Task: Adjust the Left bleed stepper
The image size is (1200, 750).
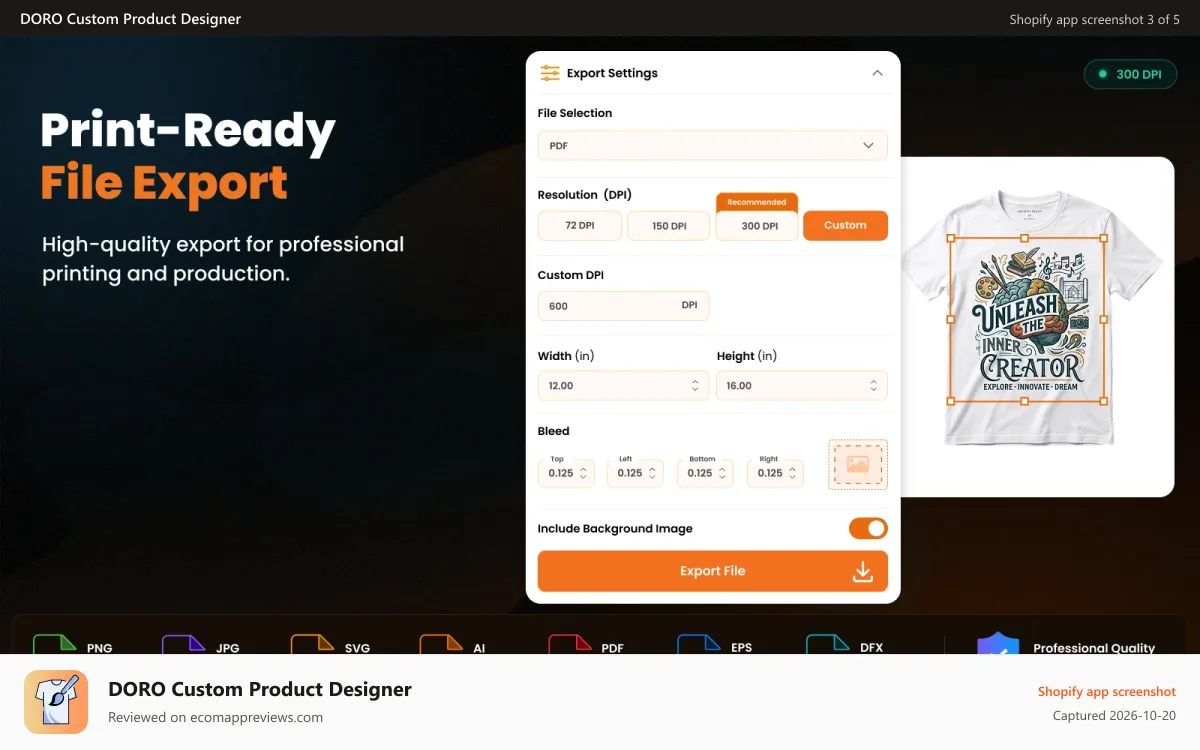Action: click(653, 473)
